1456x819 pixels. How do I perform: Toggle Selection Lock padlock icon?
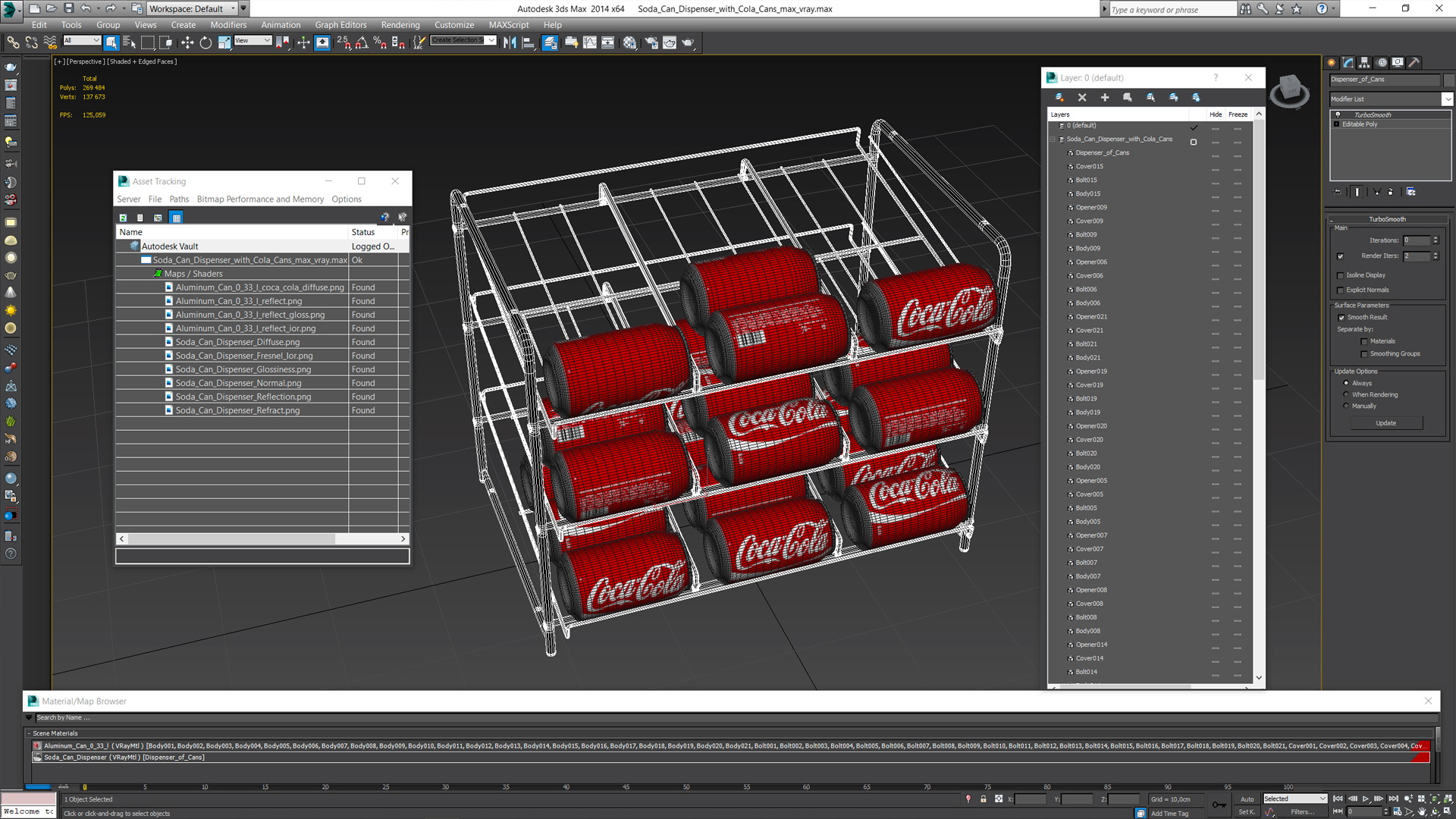click(984, 799)
